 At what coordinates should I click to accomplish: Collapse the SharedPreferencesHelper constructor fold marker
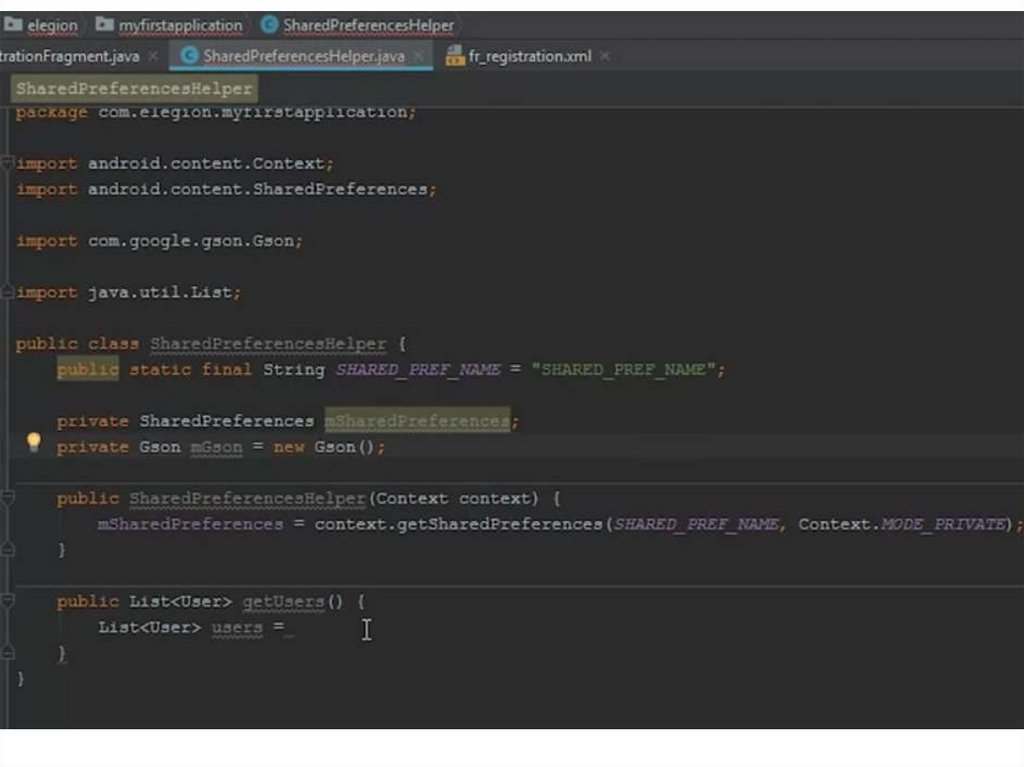(7, 498)
